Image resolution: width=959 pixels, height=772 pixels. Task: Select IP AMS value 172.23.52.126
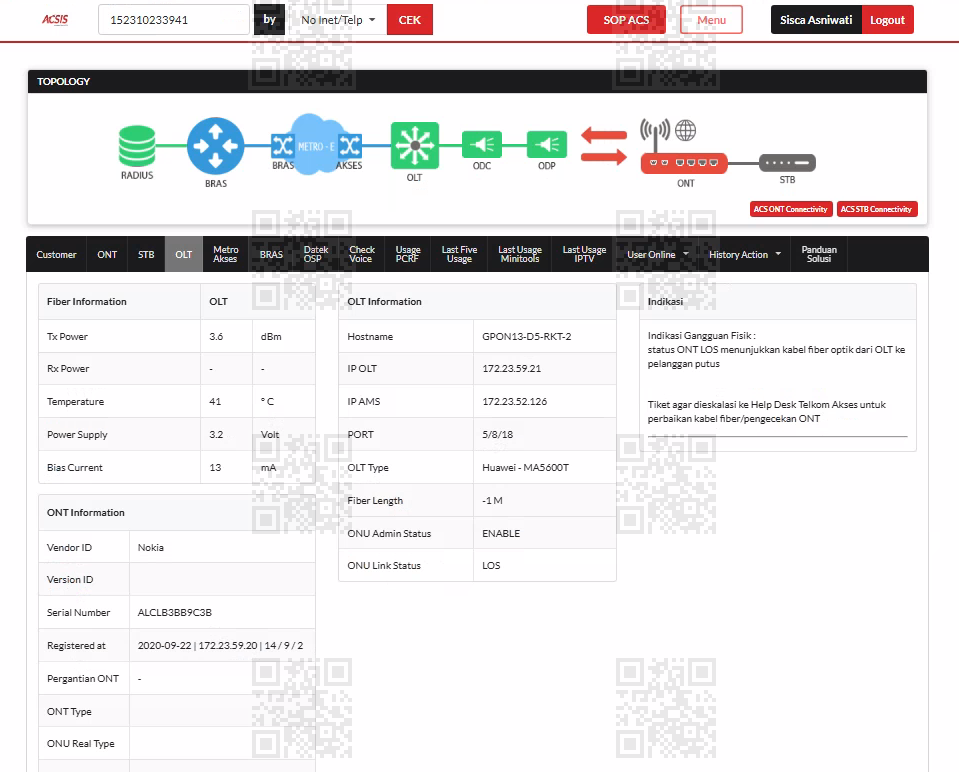[x=514, y=401]
